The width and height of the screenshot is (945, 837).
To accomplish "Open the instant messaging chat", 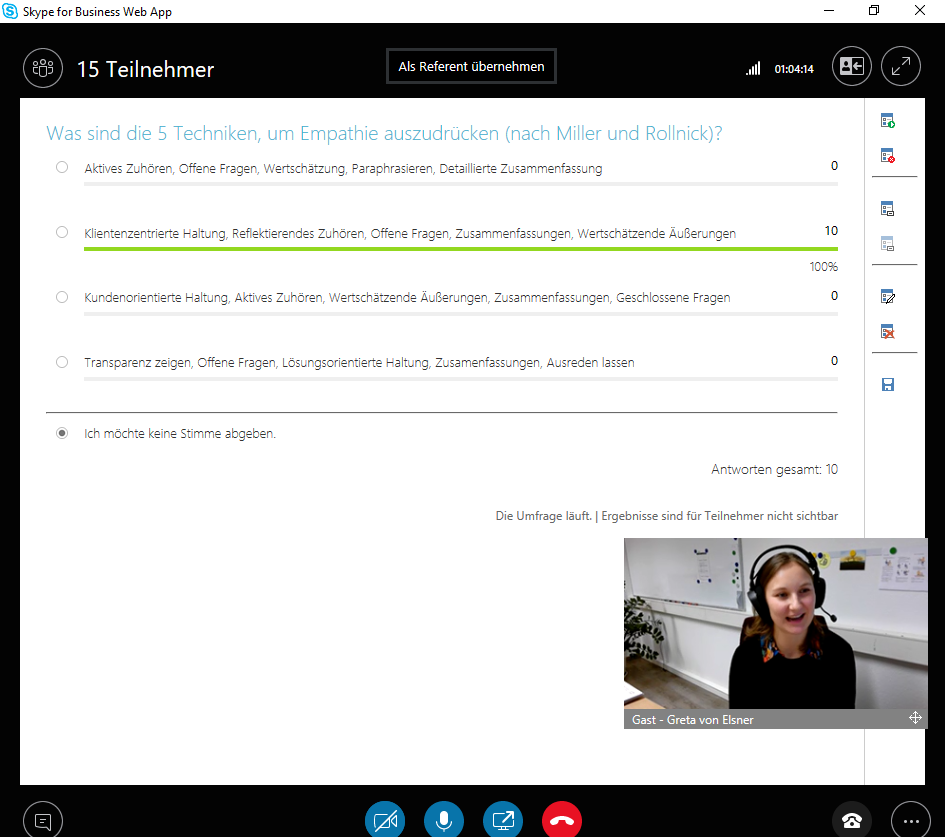I will pos(43,820).
